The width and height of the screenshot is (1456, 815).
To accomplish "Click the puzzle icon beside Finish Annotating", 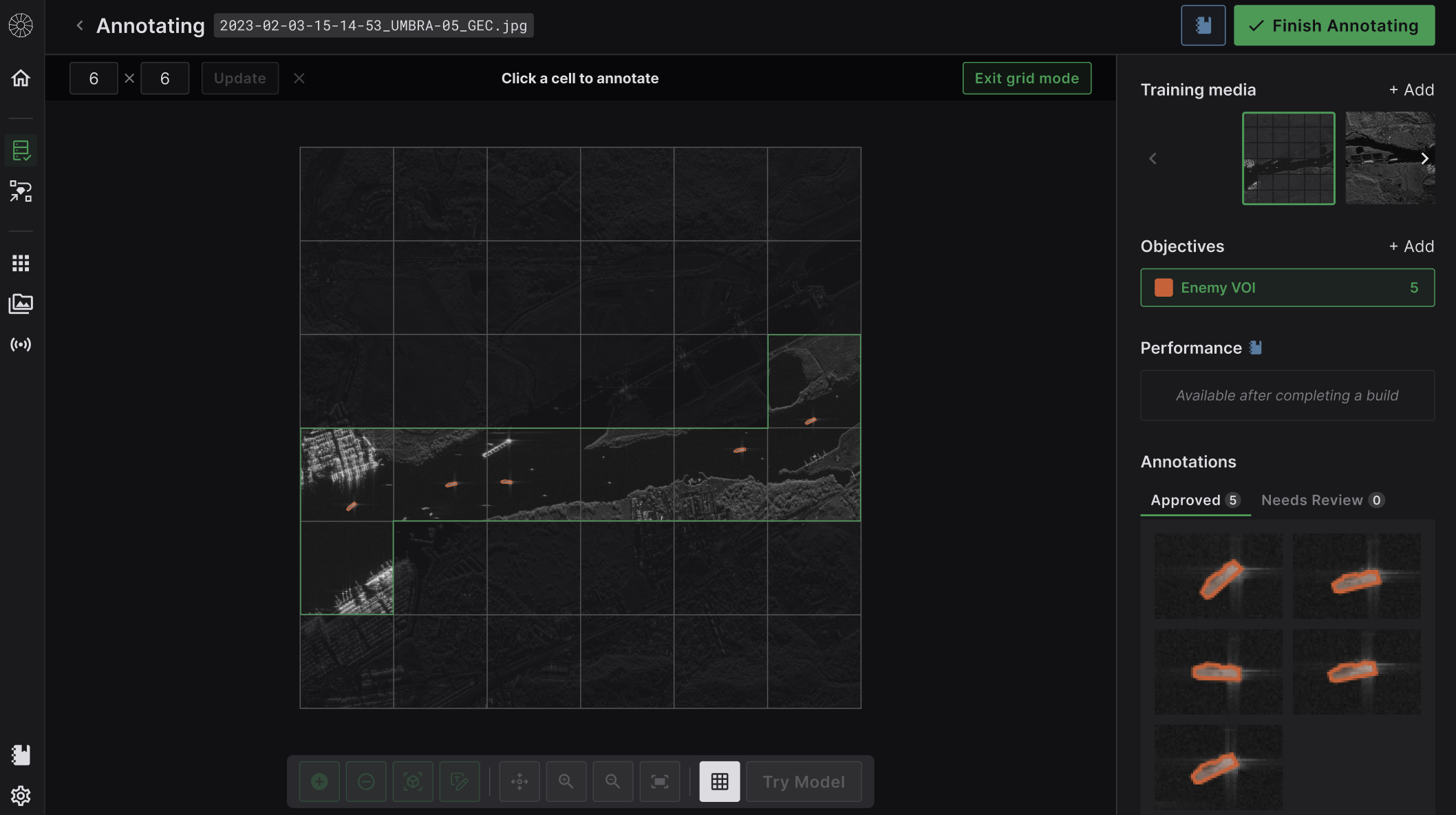I will [x=1203, y=25].
